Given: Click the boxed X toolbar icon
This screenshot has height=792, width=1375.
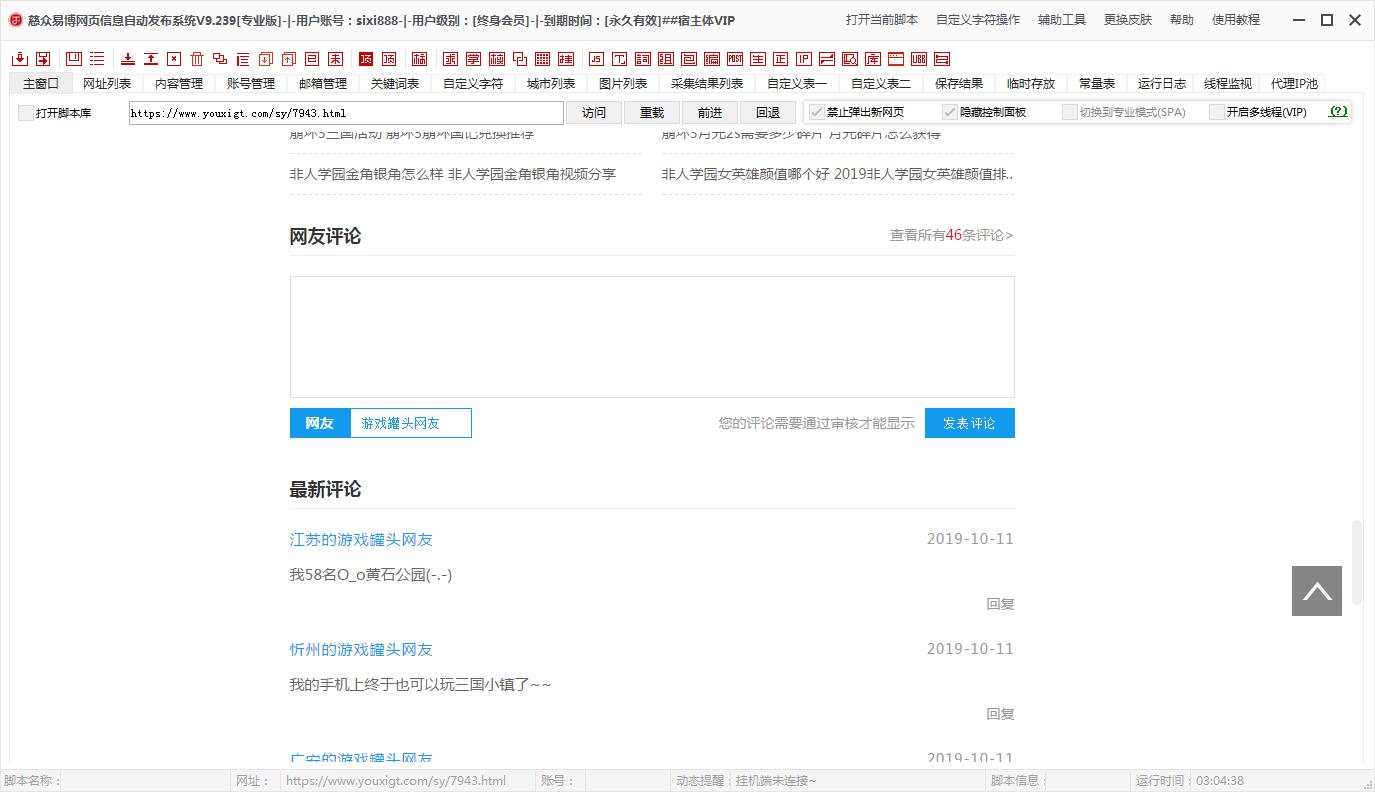Looking at the screenshot, I should click(x=174, y=59).
